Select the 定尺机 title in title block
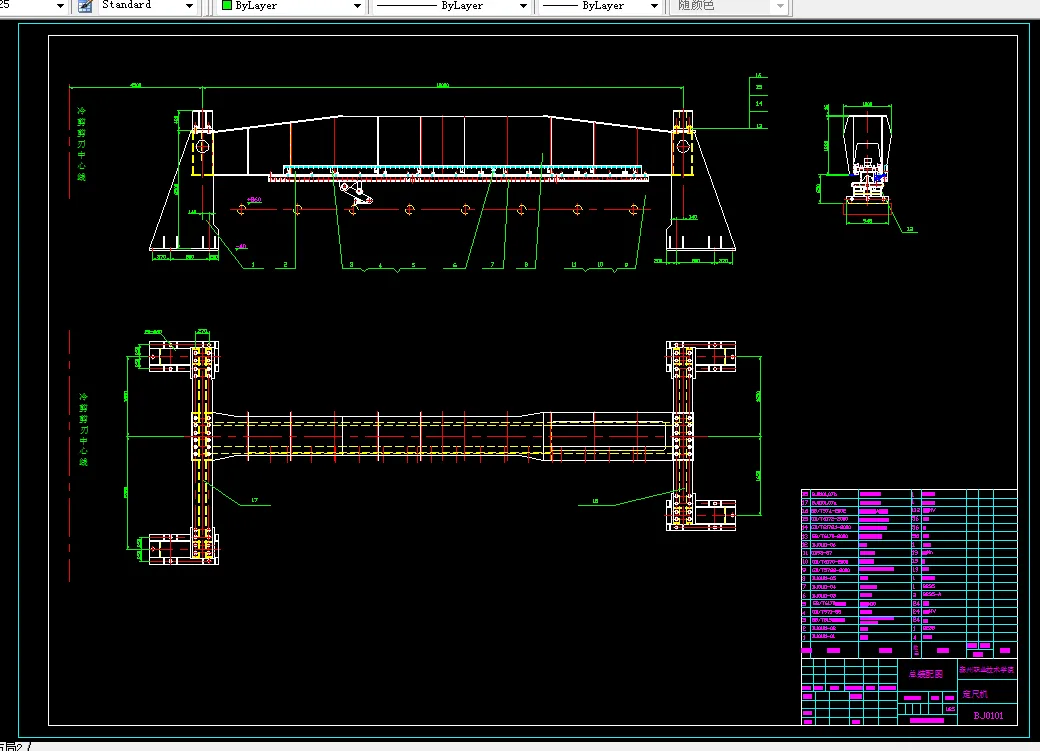 pos(975,692)
